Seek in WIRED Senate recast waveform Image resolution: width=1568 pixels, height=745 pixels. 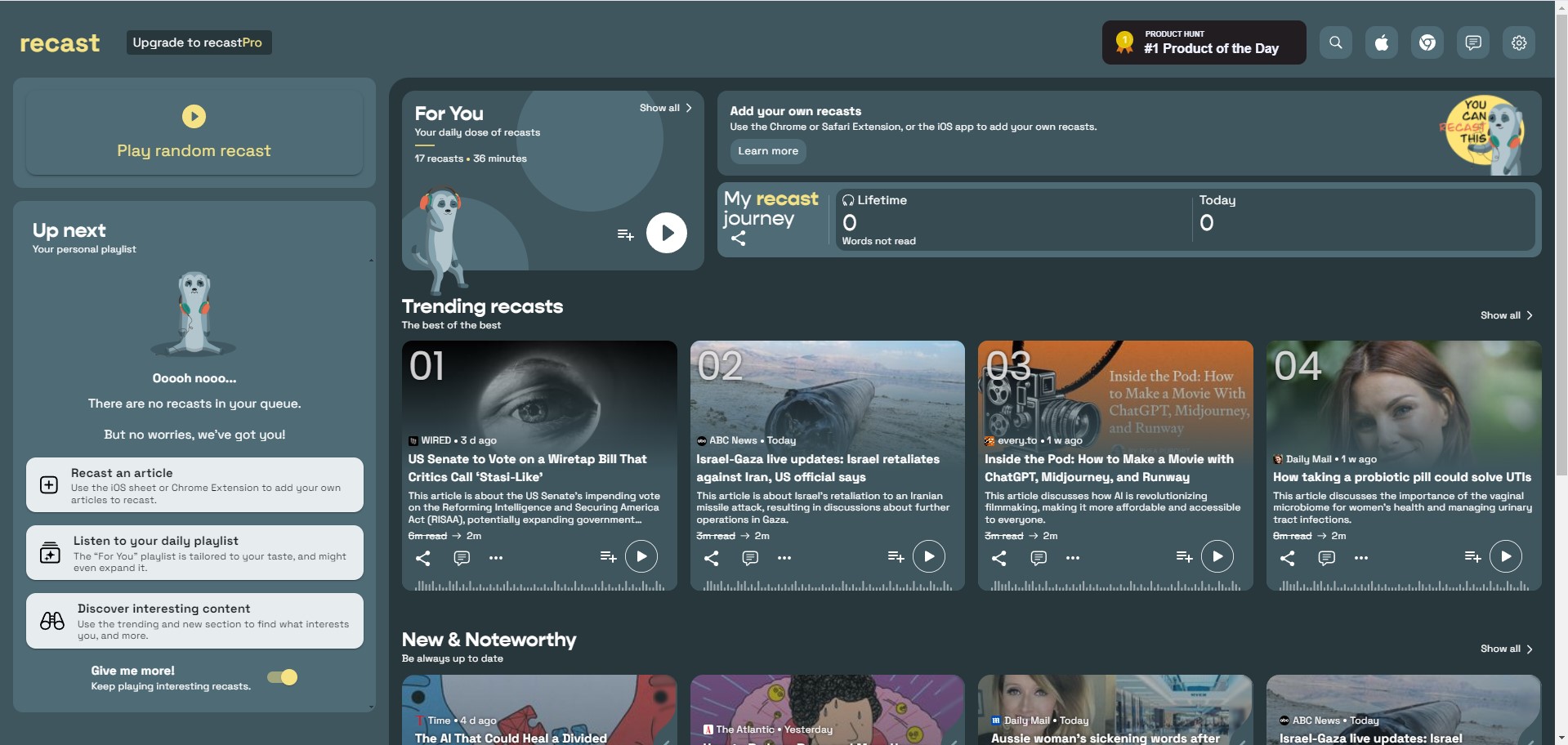[x=539, y=586]
